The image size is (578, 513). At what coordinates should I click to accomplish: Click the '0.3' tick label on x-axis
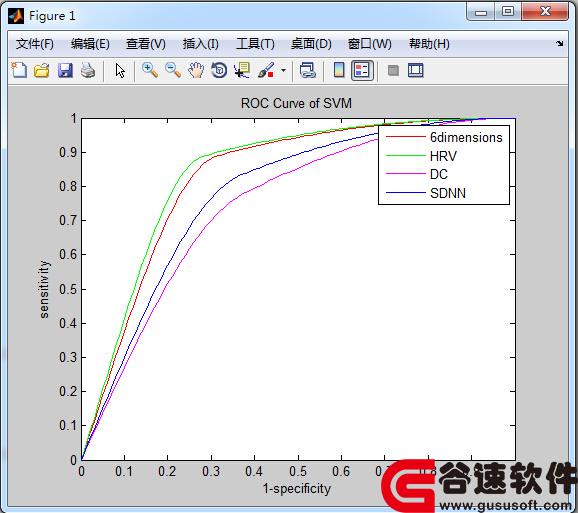211,471
